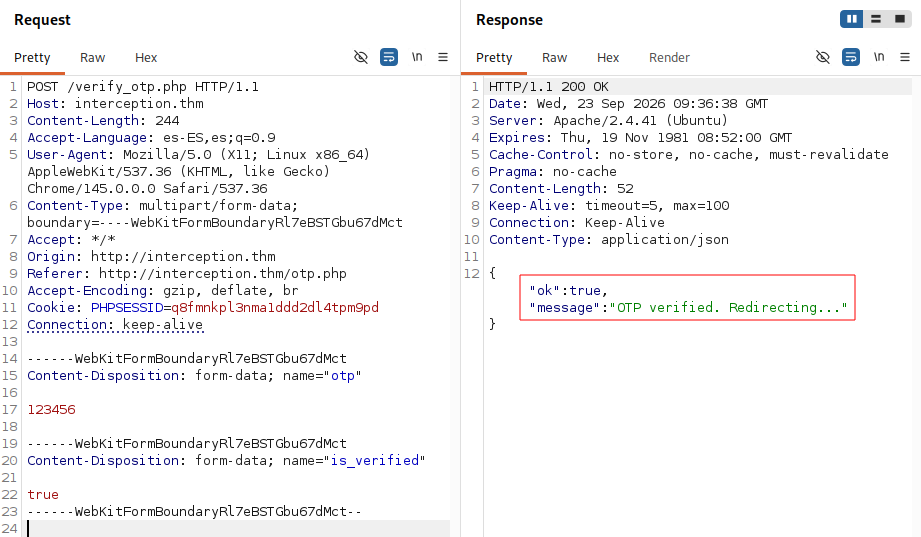Screen dimensions: 921x537
Task: Click the Pragma: no-cache header
Action: 553,172
